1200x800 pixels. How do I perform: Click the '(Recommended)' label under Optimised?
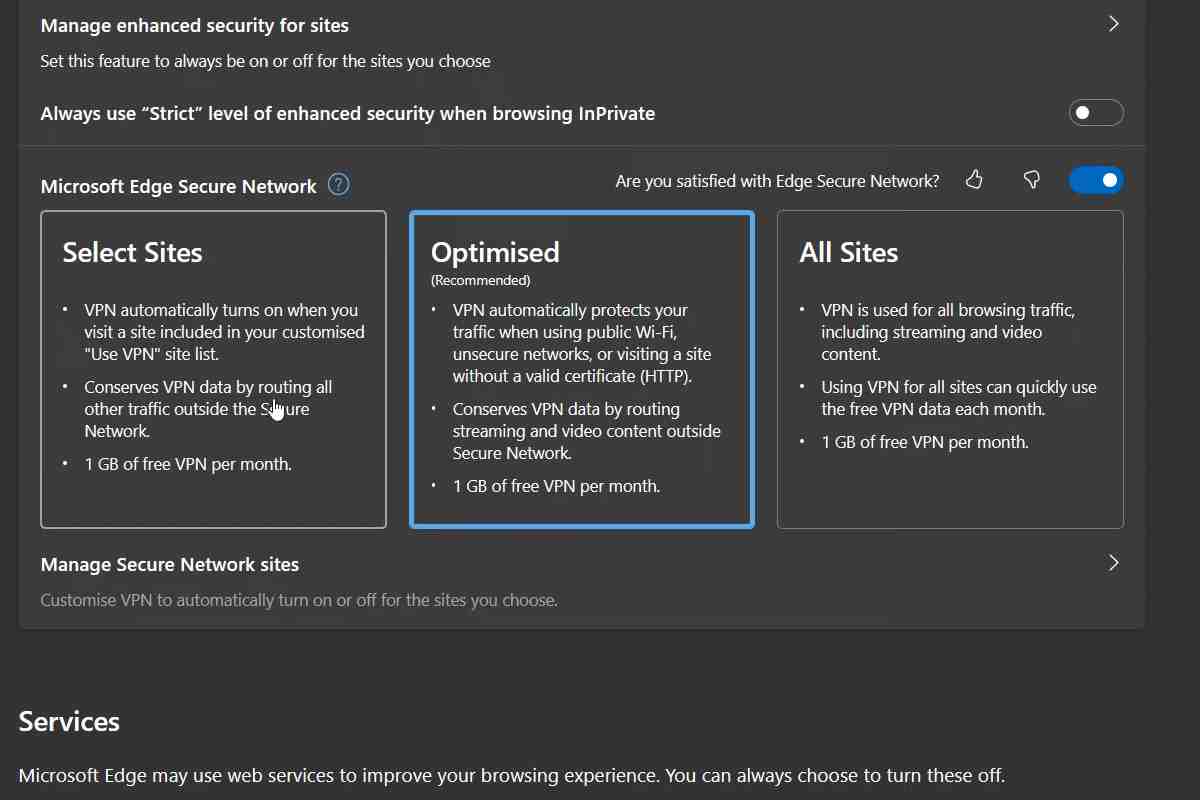pos(480,280)
